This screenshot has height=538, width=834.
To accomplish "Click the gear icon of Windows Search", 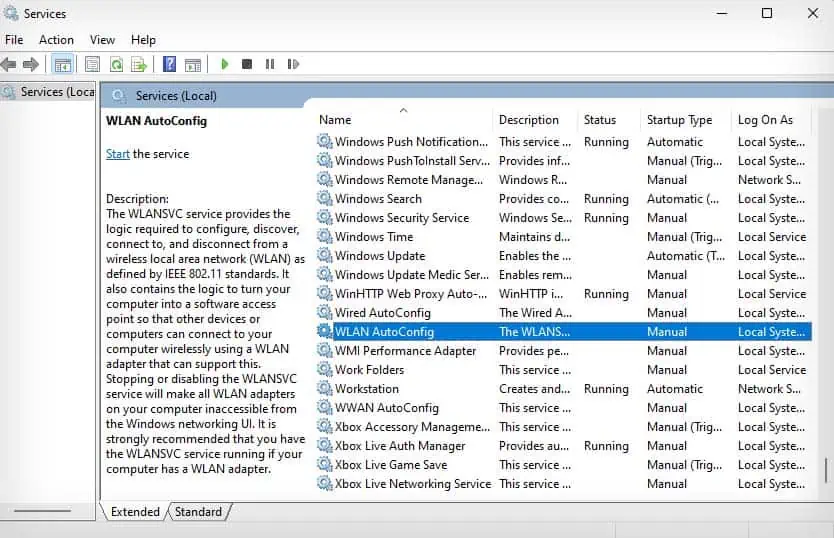I will (x=324, y=198).
